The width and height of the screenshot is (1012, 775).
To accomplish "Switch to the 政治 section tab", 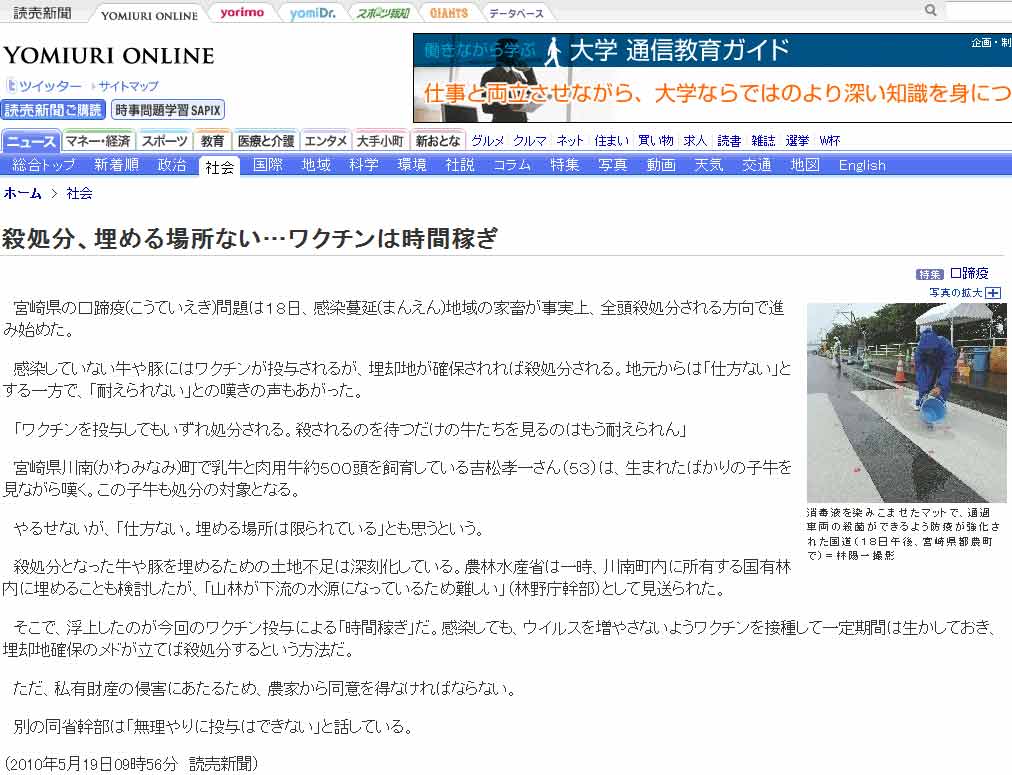I will click(x=172, y=165).
